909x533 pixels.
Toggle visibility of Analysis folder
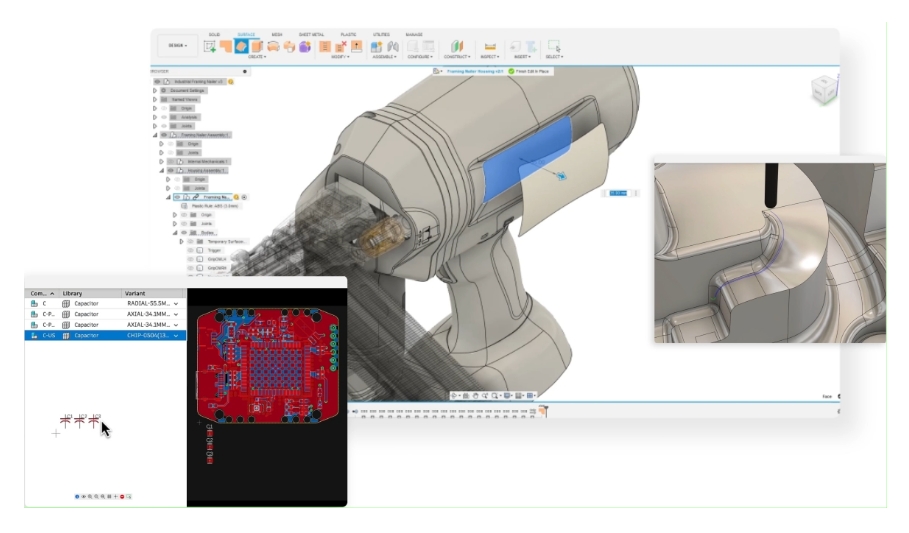click(164, 117)
